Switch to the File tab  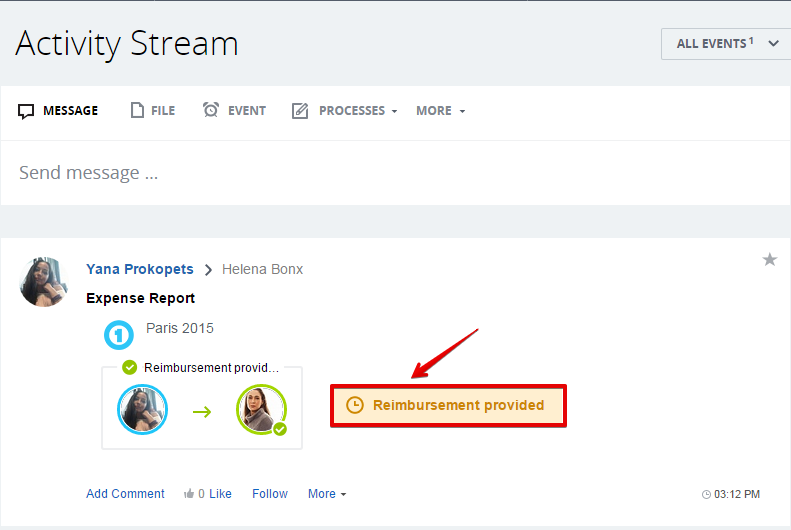(153, 110)
